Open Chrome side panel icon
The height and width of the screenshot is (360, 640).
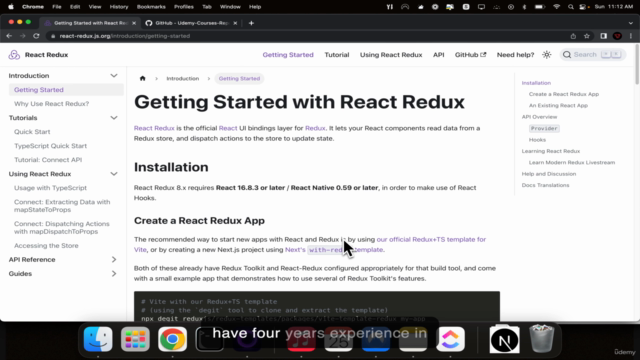pyautogui.click(x=604, y=36)
